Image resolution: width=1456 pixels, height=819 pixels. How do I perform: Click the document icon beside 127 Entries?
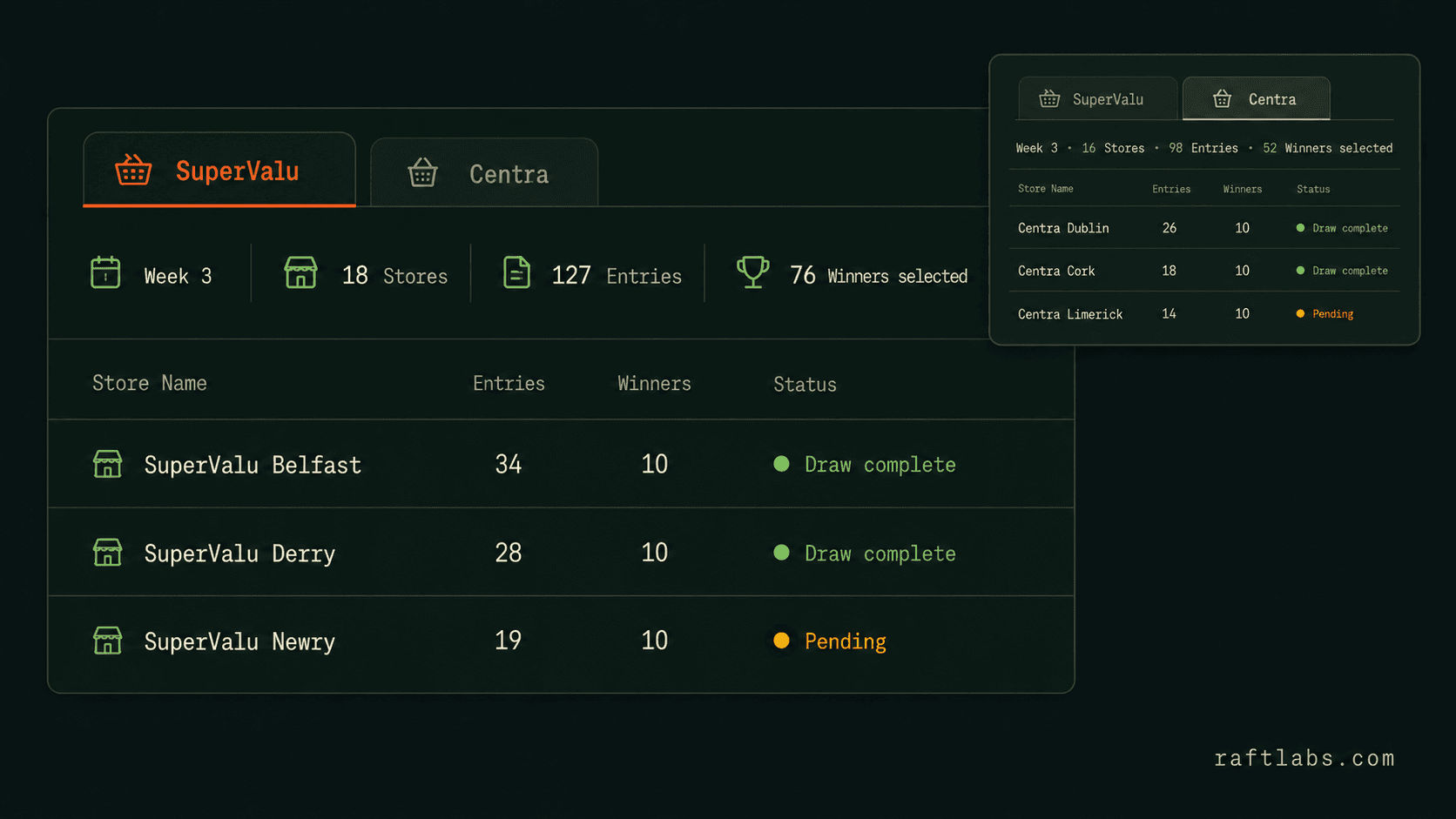pos(516,272)
